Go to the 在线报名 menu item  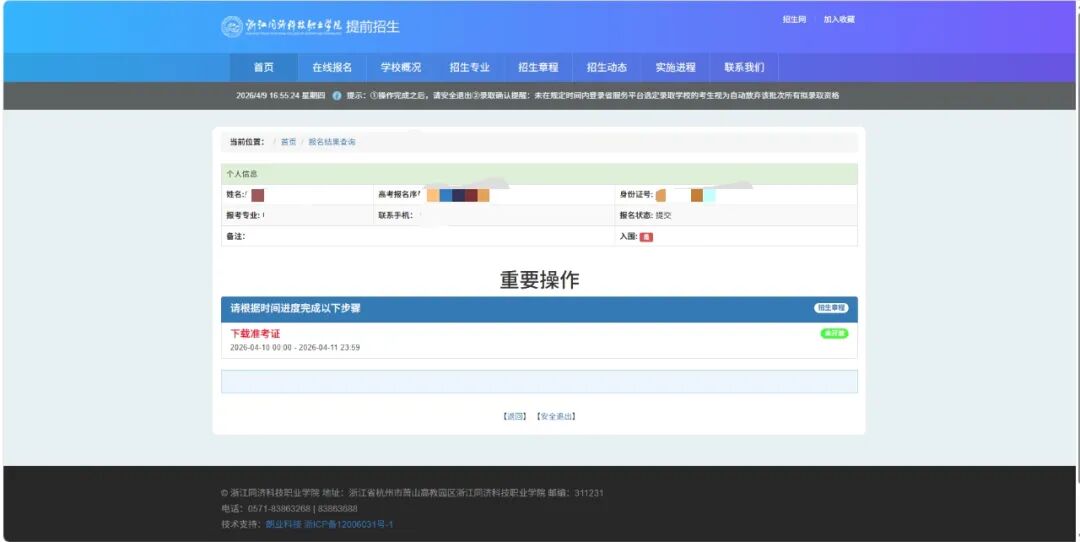point(332,68)
